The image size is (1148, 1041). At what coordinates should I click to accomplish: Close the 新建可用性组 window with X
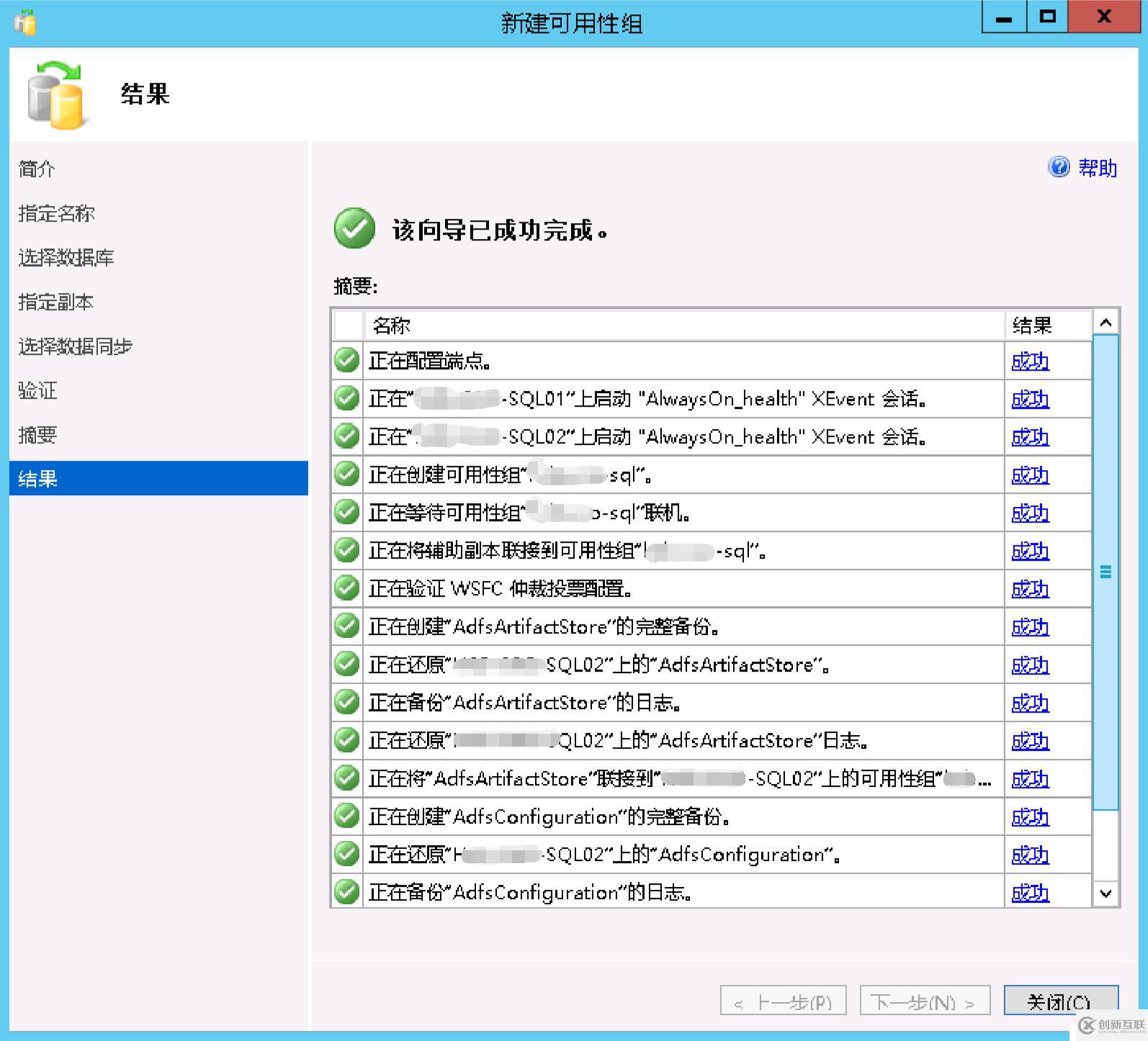(1104, 17)
